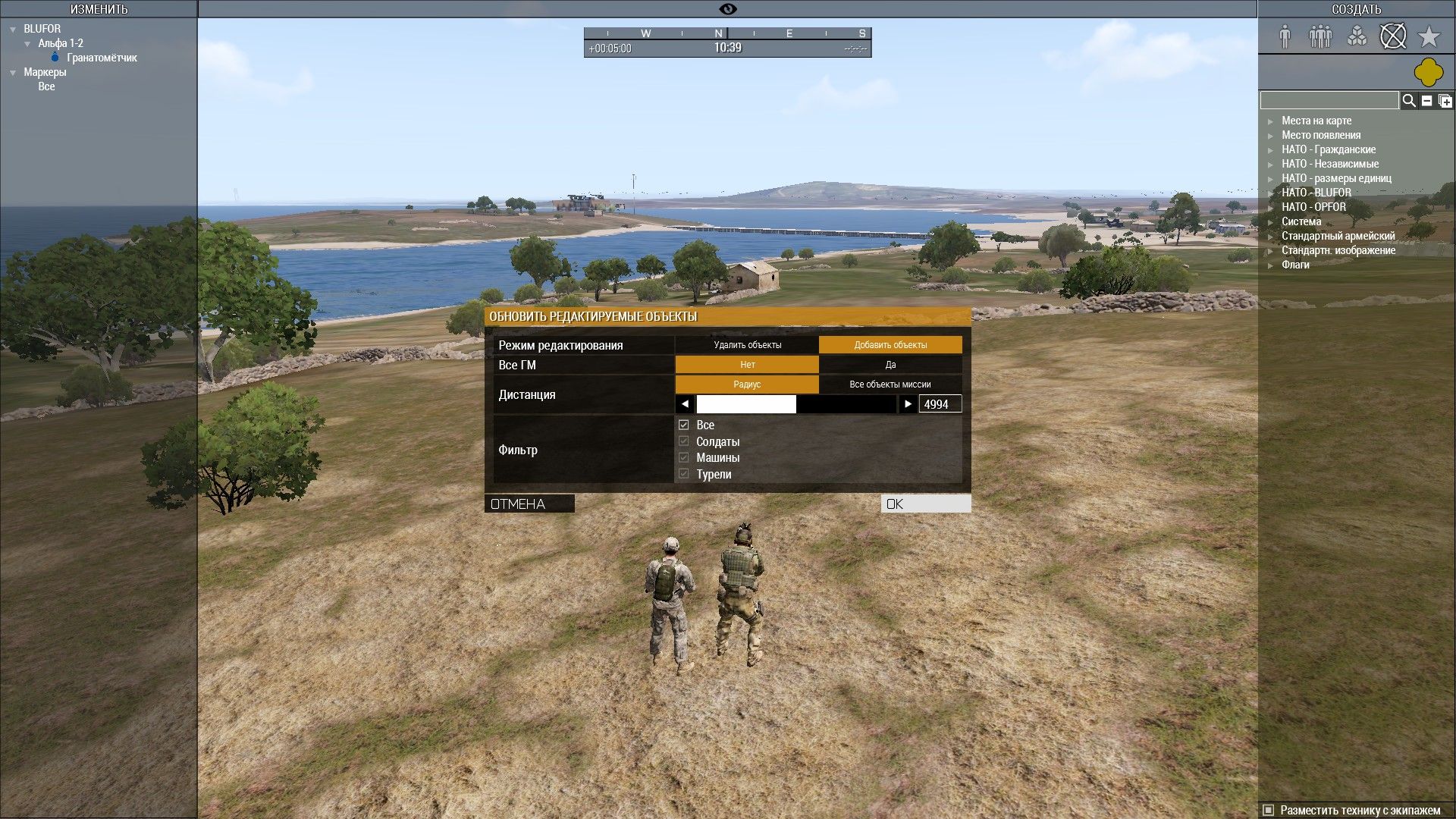This screenshot has width=1456, height=819.
Task: Click the distance value field 4994
Action: click(940, 404)
